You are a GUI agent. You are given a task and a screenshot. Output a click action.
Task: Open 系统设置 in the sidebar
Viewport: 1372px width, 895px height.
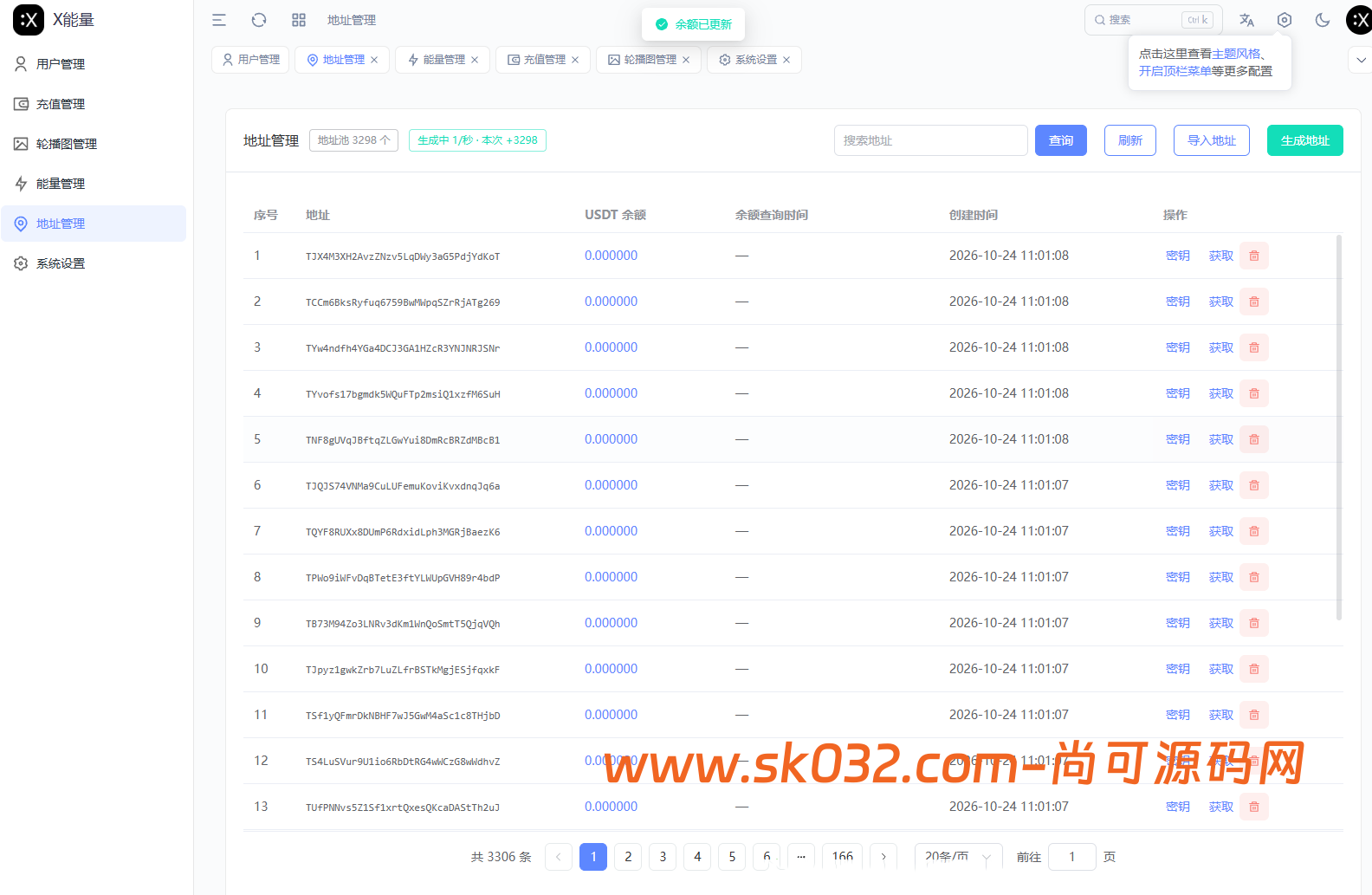(94, 263)
